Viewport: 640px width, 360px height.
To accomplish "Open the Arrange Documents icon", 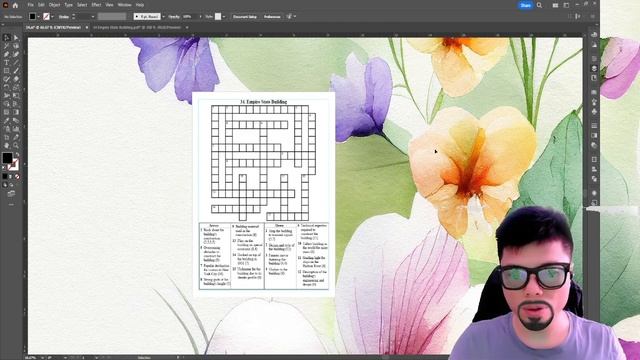I will pos(555,5).
